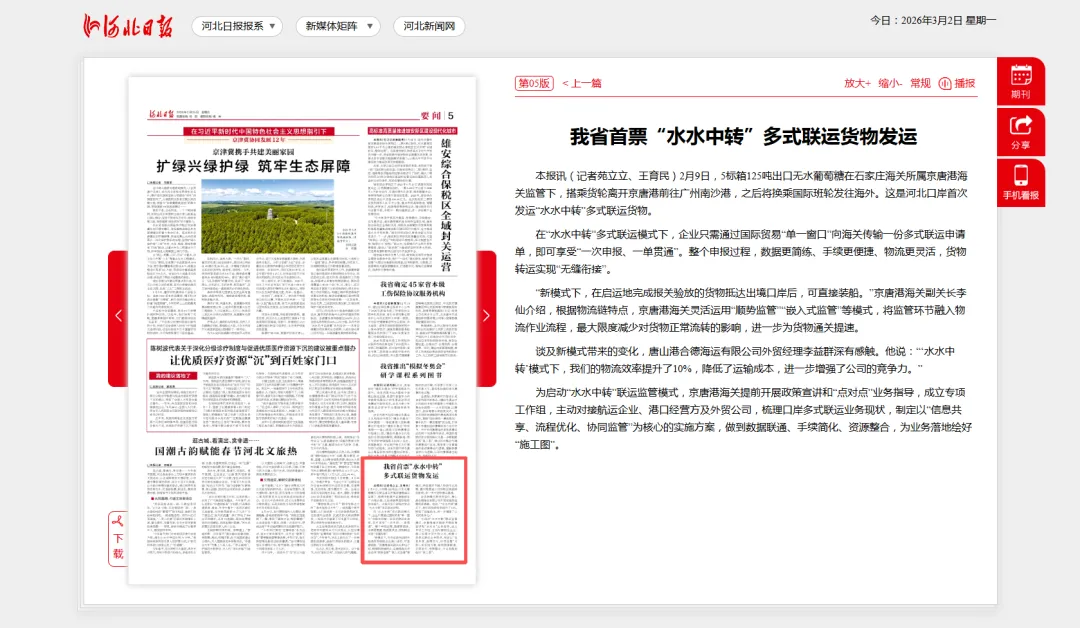Go to 河北新闻网 link
Image resolution: width=1080 pixels, height=628 pixels.
tap(429, 26)
